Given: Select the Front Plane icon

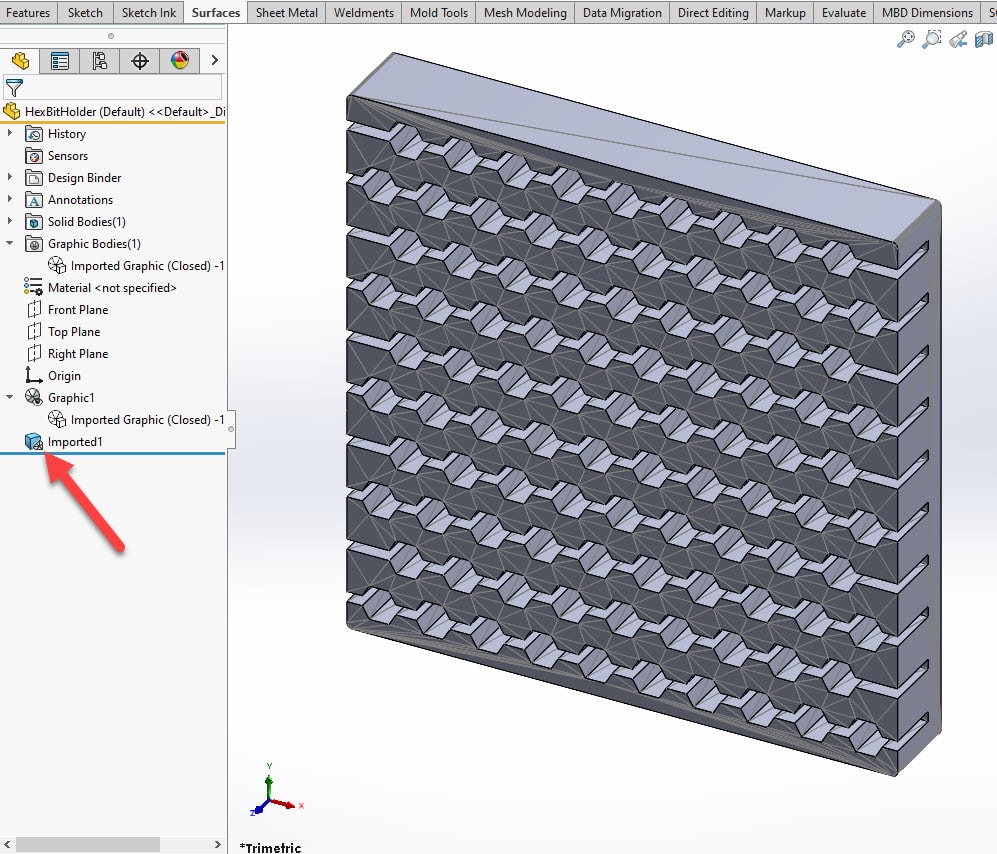Looking at the screenshot, I should coord(34,310).
